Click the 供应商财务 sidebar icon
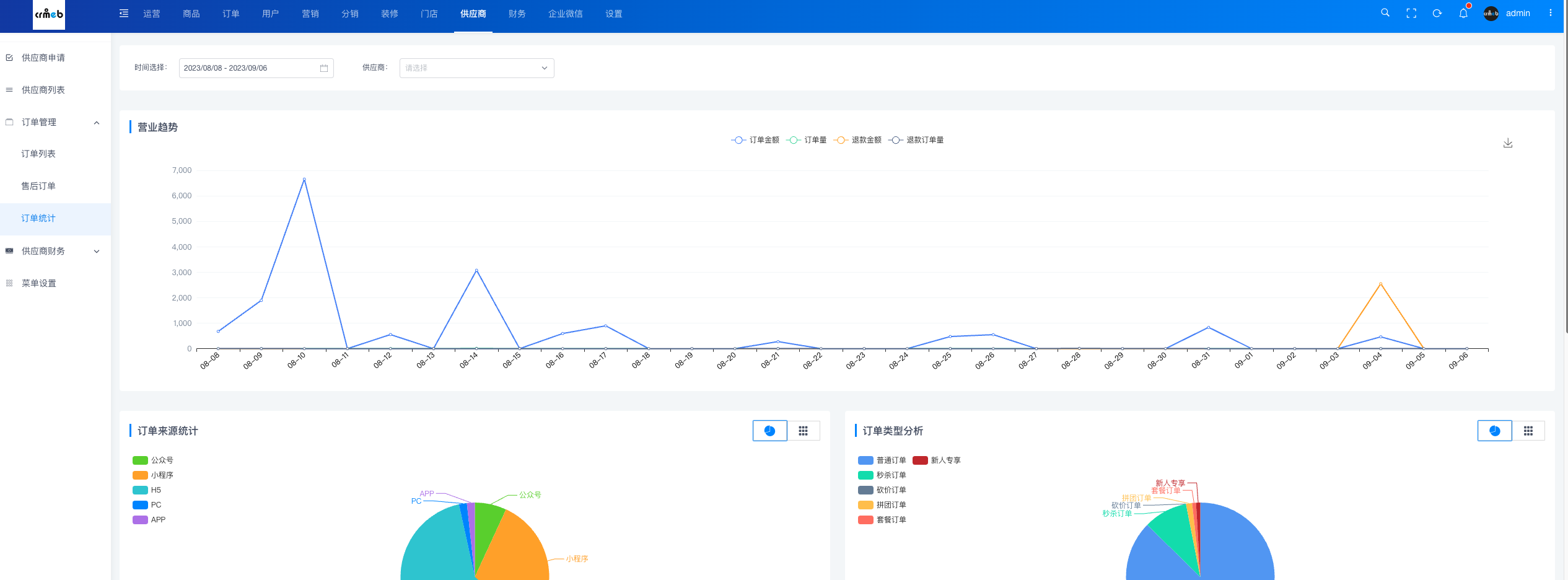 [x=9, y=251]
